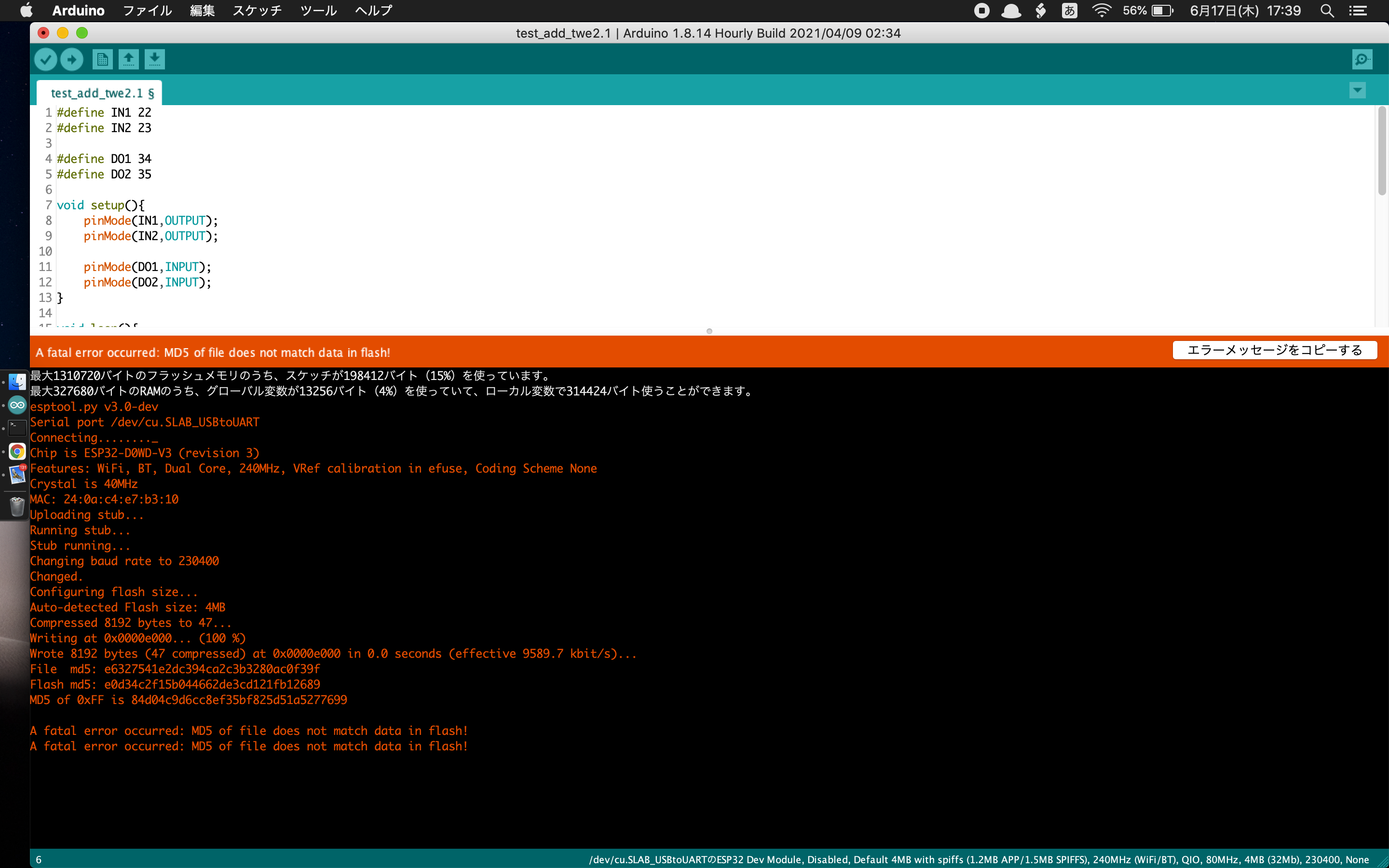1389x868 pixels.
Task: Open Spotlight search in the menu bar
Action: [x=1326, y=11]
